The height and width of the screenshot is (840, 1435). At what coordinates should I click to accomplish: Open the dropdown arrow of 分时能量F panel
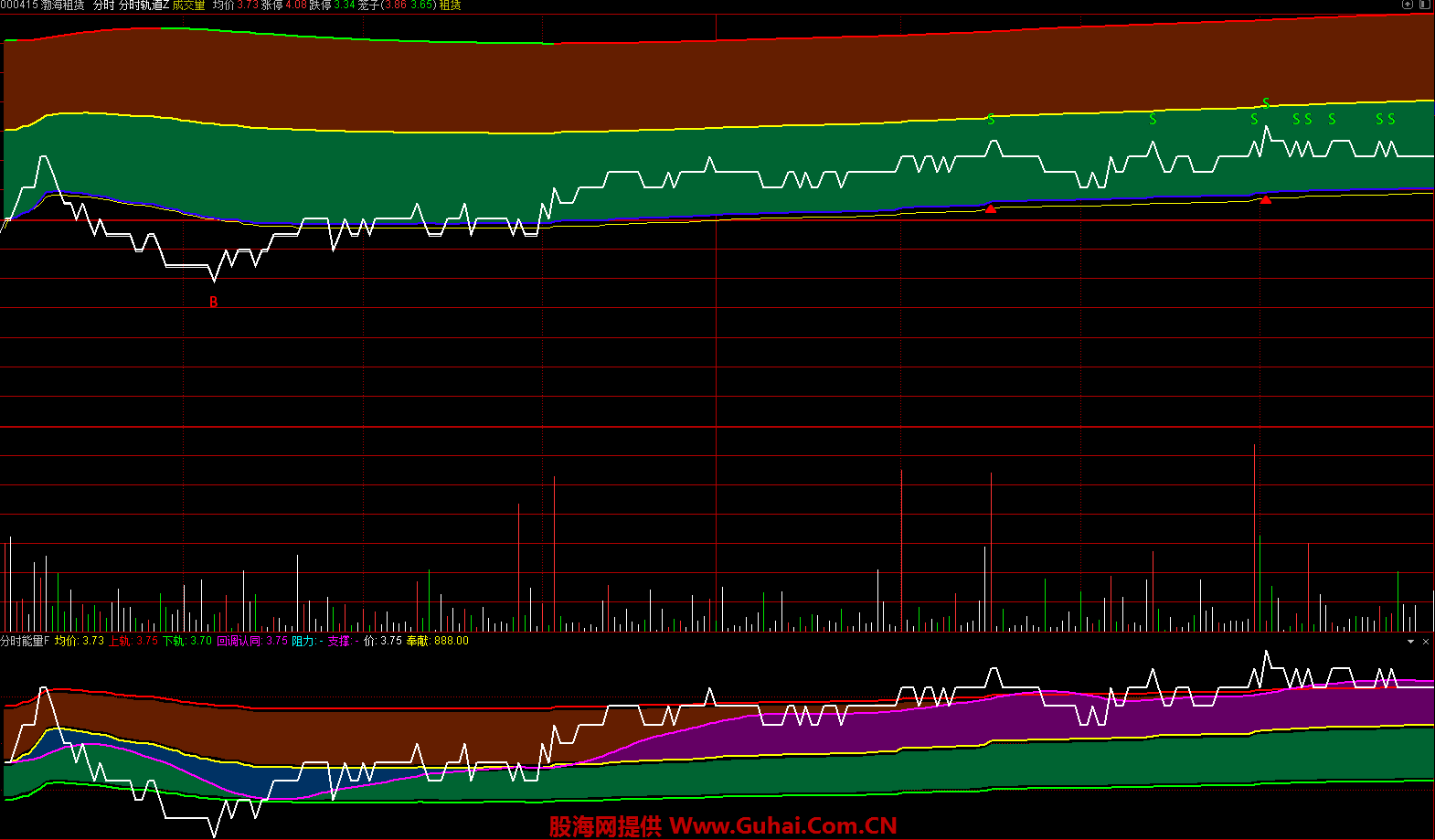coord(1410,642)
